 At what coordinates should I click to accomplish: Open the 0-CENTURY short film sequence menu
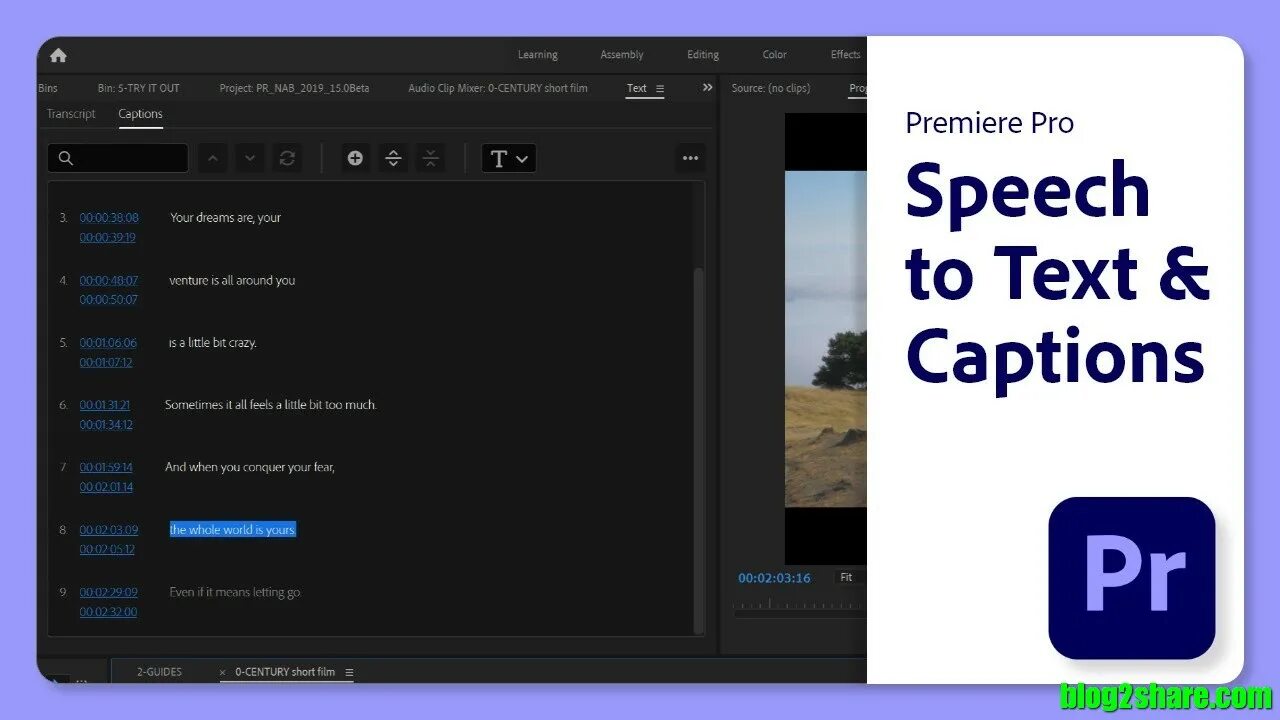coord(349,672)
